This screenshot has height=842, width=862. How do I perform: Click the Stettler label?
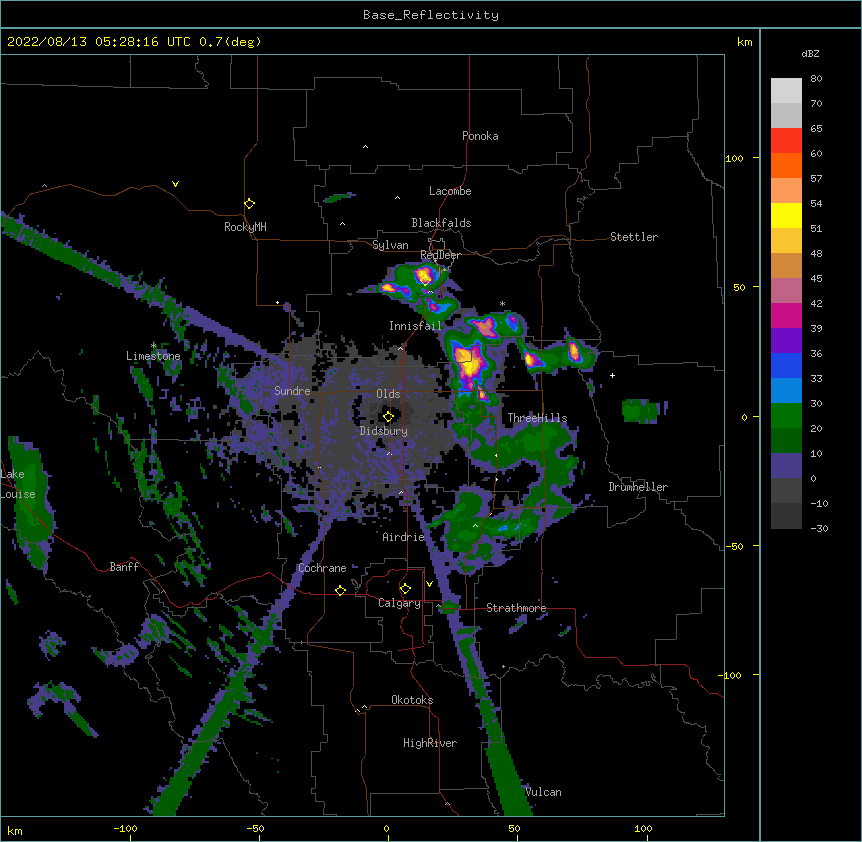tap(634, 237)
